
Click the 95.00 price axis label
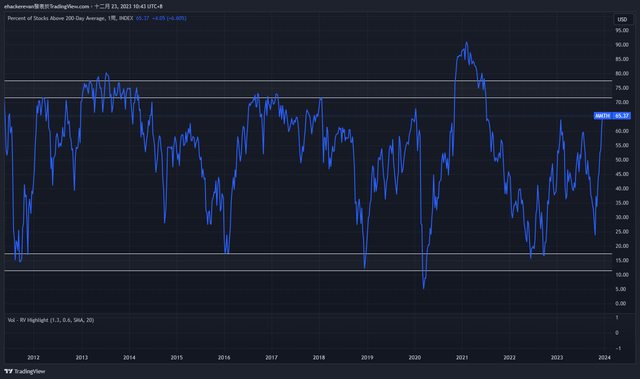(x=622, y=30)
